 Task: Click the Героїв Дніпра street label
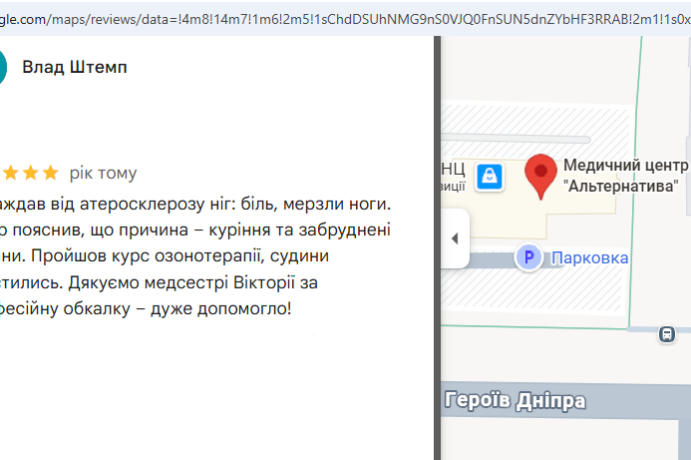[x=515, y=401]
